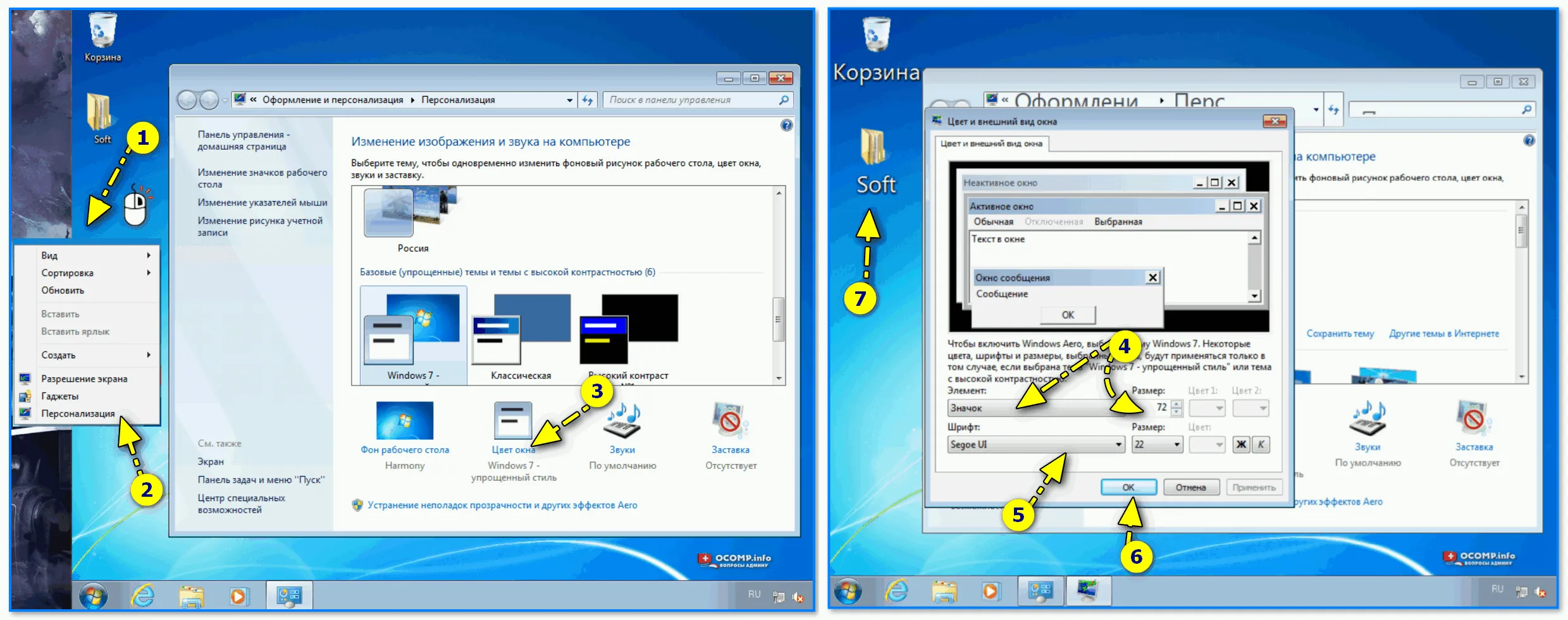Viewport: 1568px width, 620px height.
Task: Expand Создать submenu in the context menu
Action: (87, 355)
